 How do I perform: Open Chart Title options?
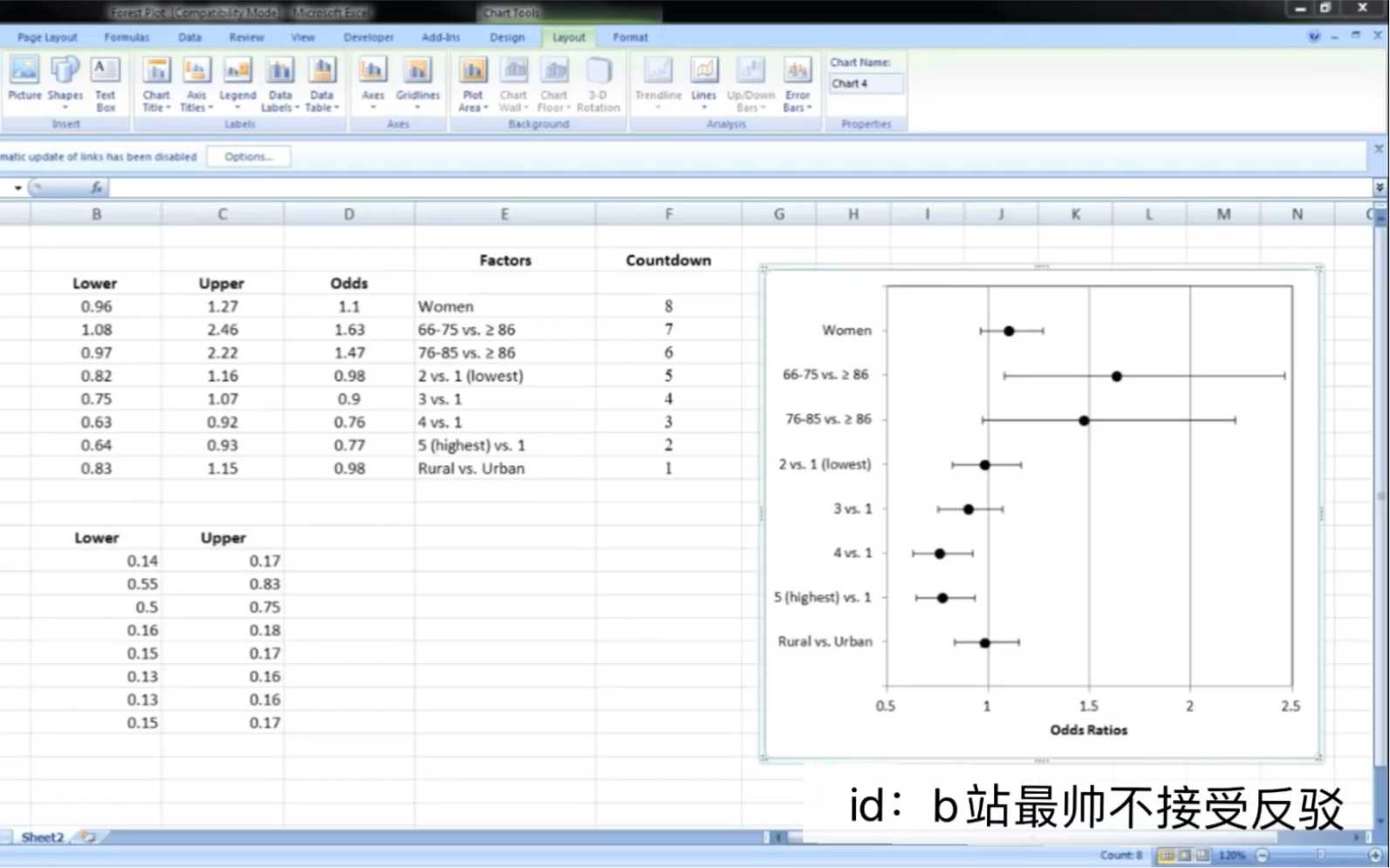[x=156, y=84]
